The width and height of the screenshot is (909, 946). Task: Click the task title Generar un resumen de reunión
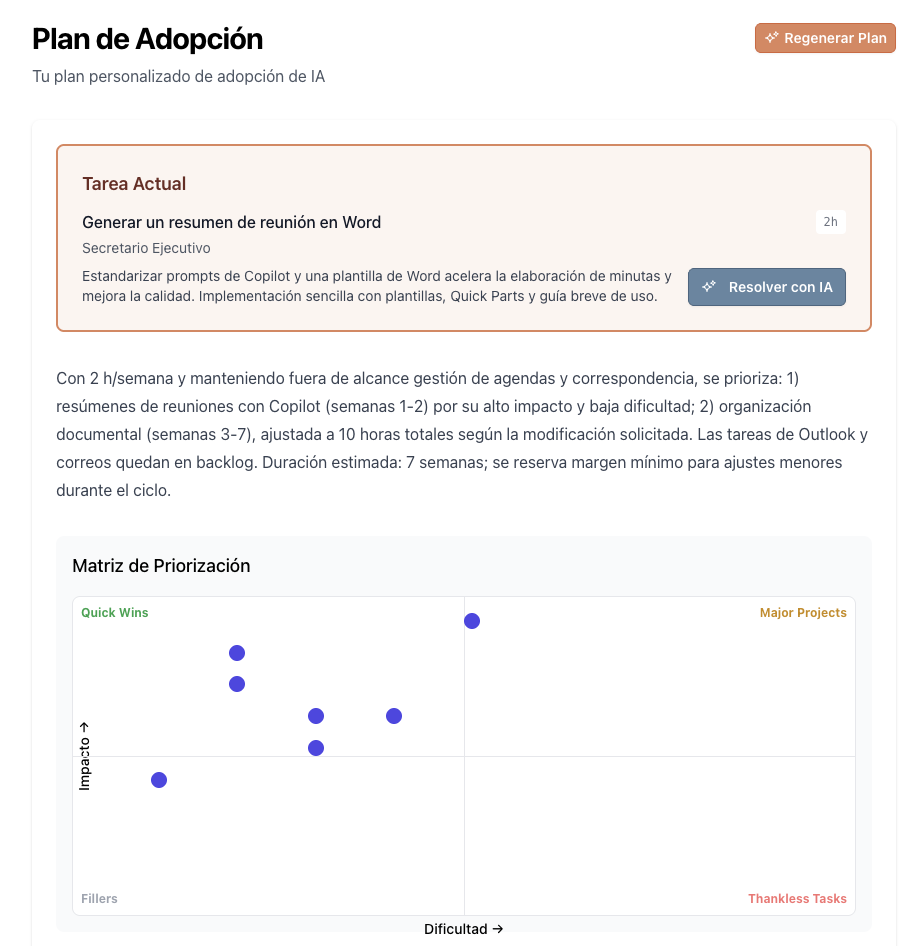point(231,222)
